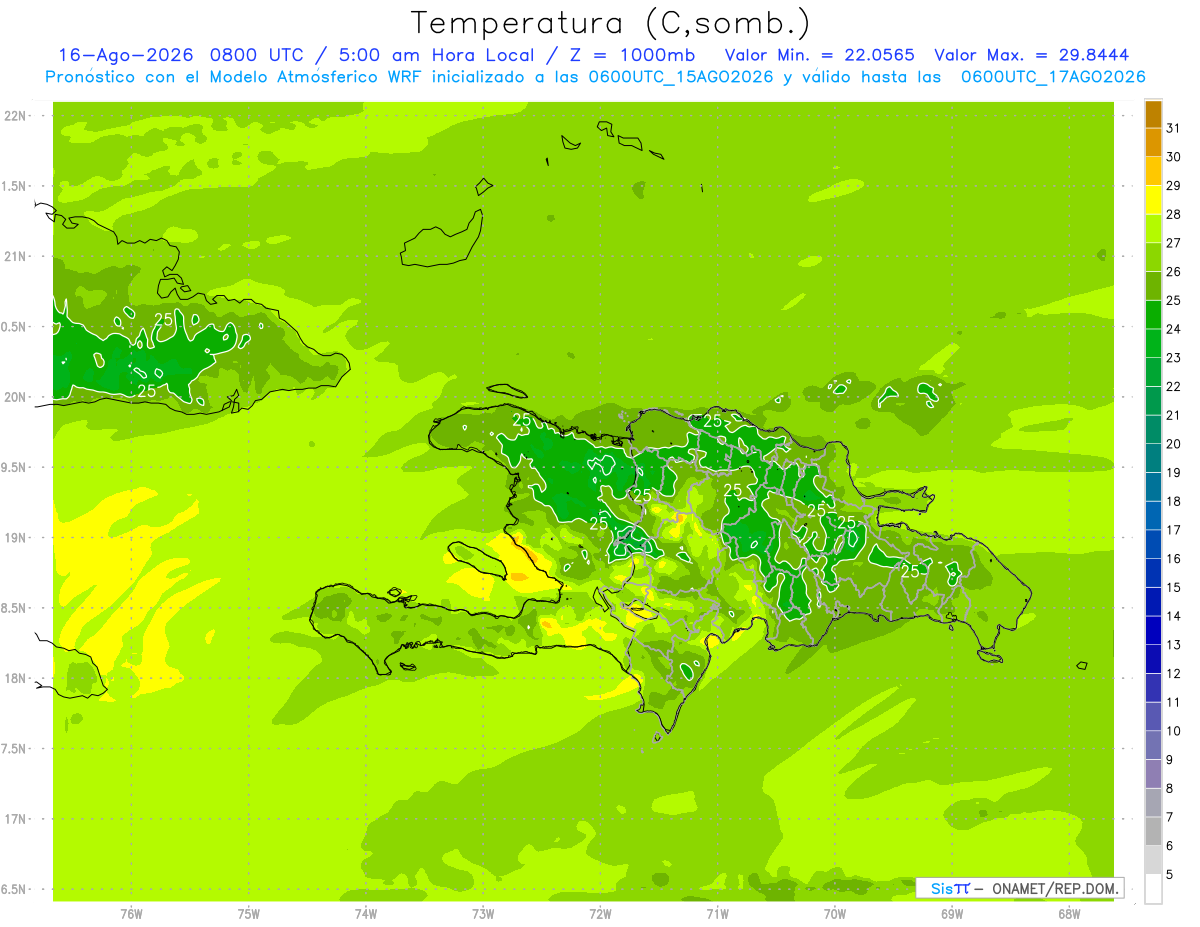Click the '21N' latitude axis label

click(x=14, y=256)
